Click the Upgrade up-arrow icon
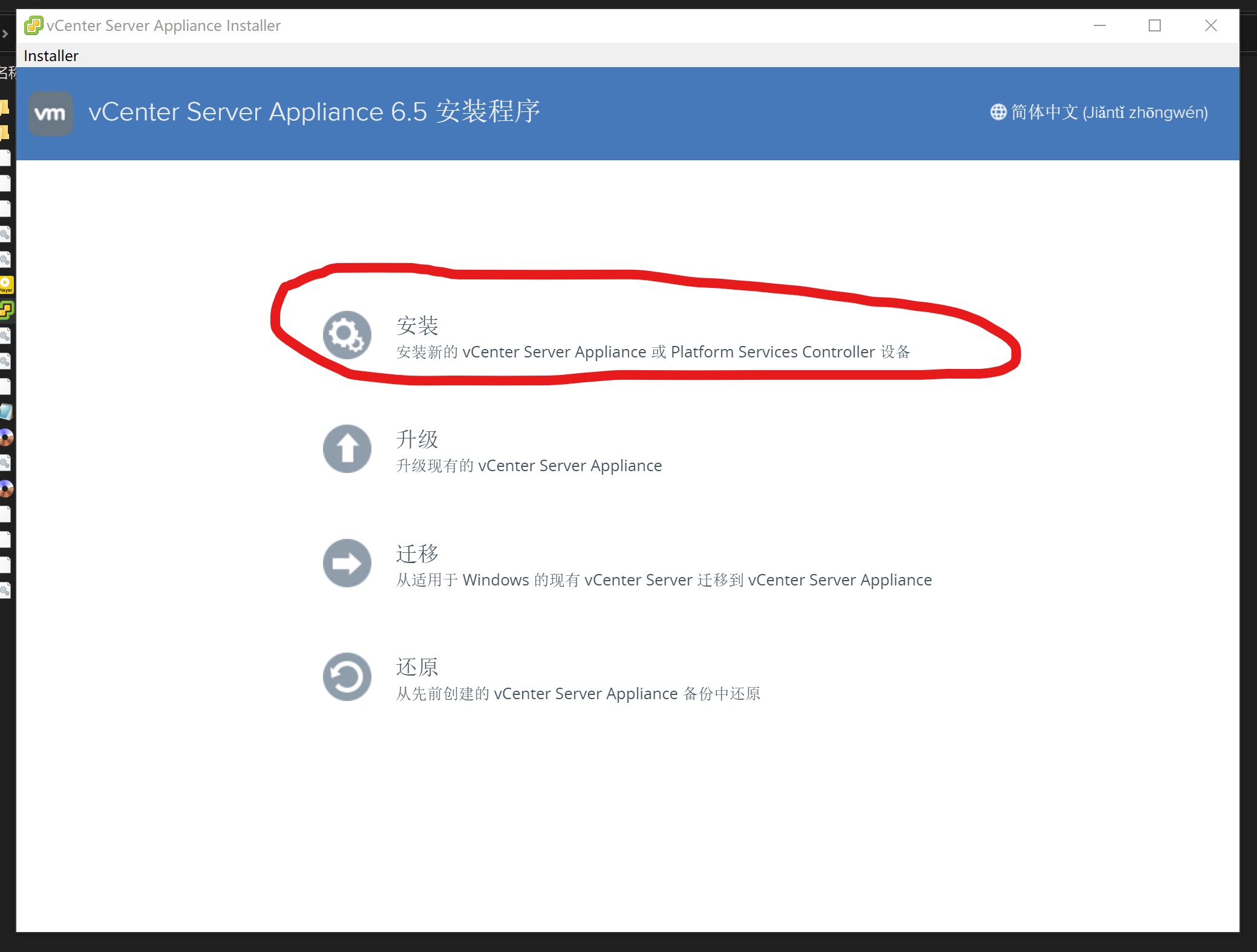Image resolution: width=1257 pixels, height=952 pixels. click(x=347, y=449)
